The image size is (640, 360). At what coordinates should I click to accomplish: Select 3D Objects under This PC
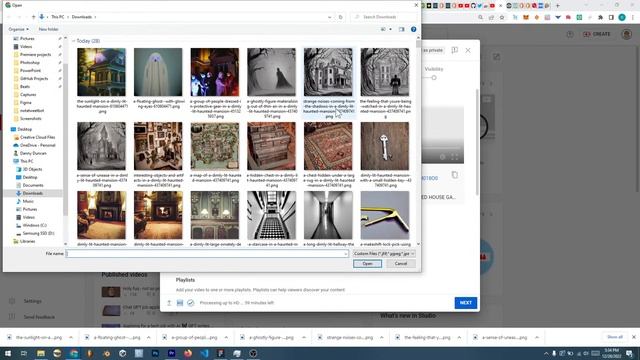(32, 169)
